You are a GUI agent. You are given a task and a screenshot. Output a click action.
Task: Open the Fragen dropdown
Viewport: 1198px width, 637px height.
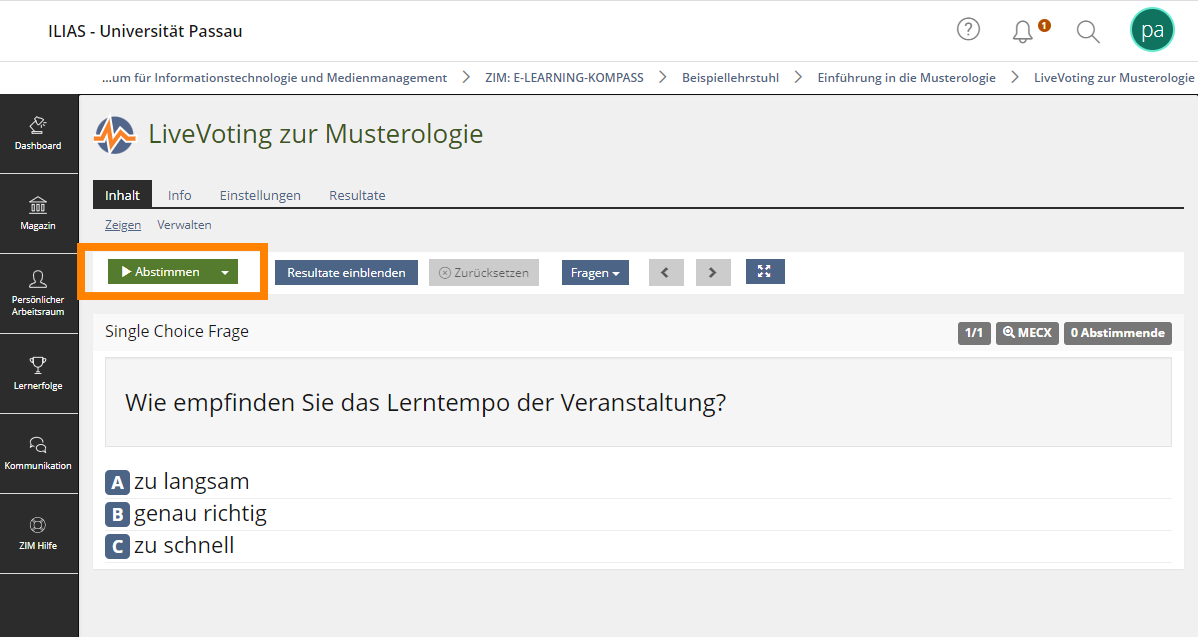(595, 273)
